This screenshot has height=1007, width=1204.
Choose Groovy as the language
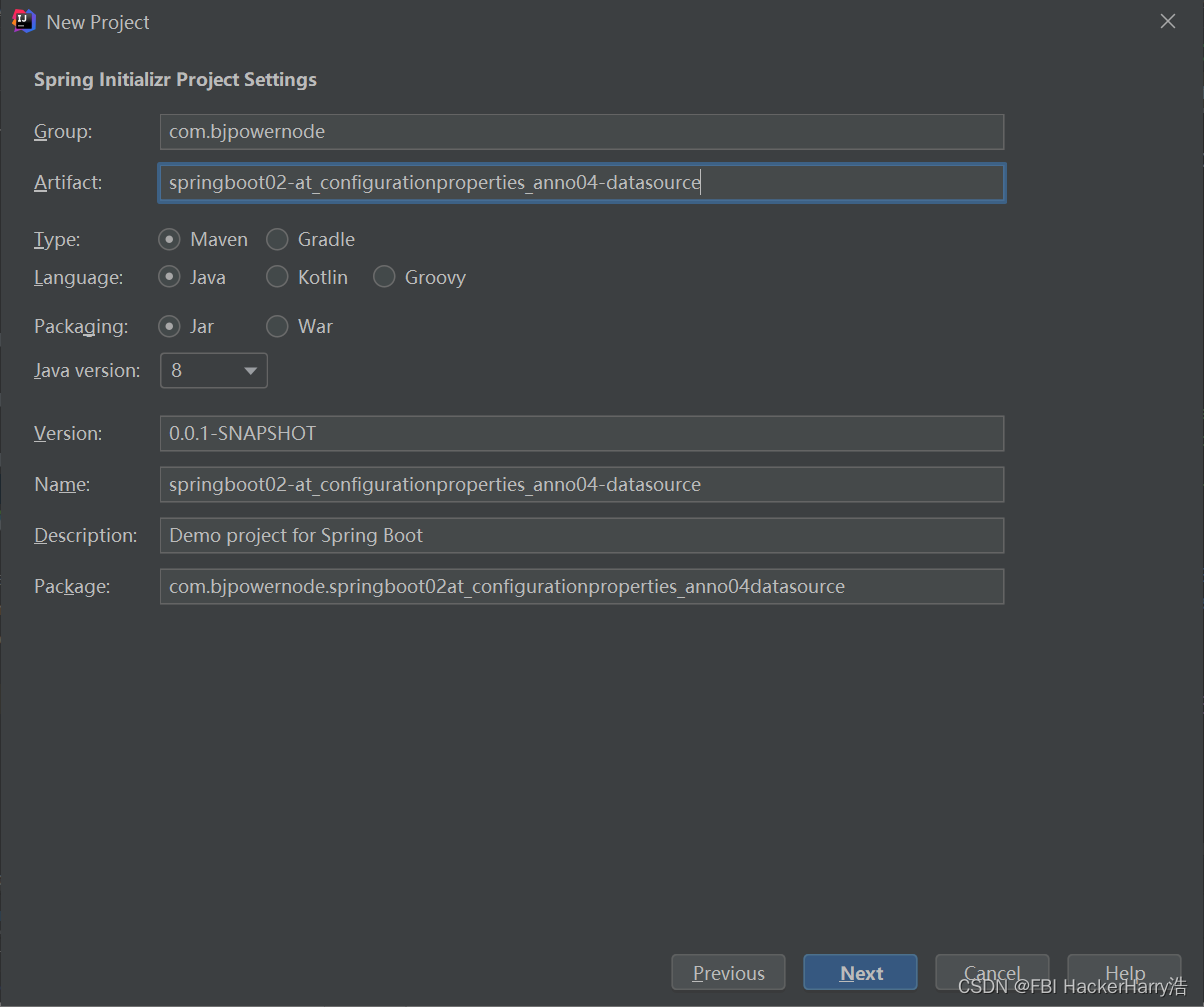tap(385, 277)
